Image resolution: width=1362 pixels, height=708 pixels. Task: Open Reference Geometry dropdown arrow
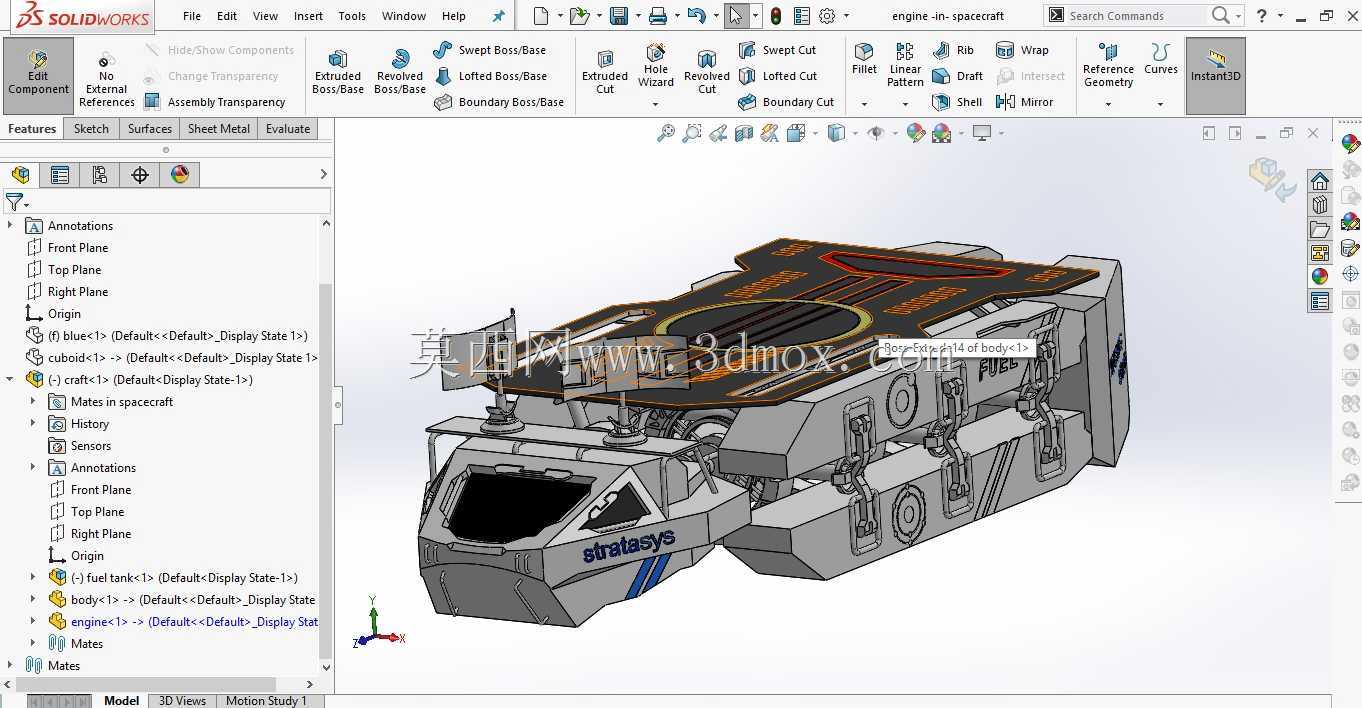1108,104
